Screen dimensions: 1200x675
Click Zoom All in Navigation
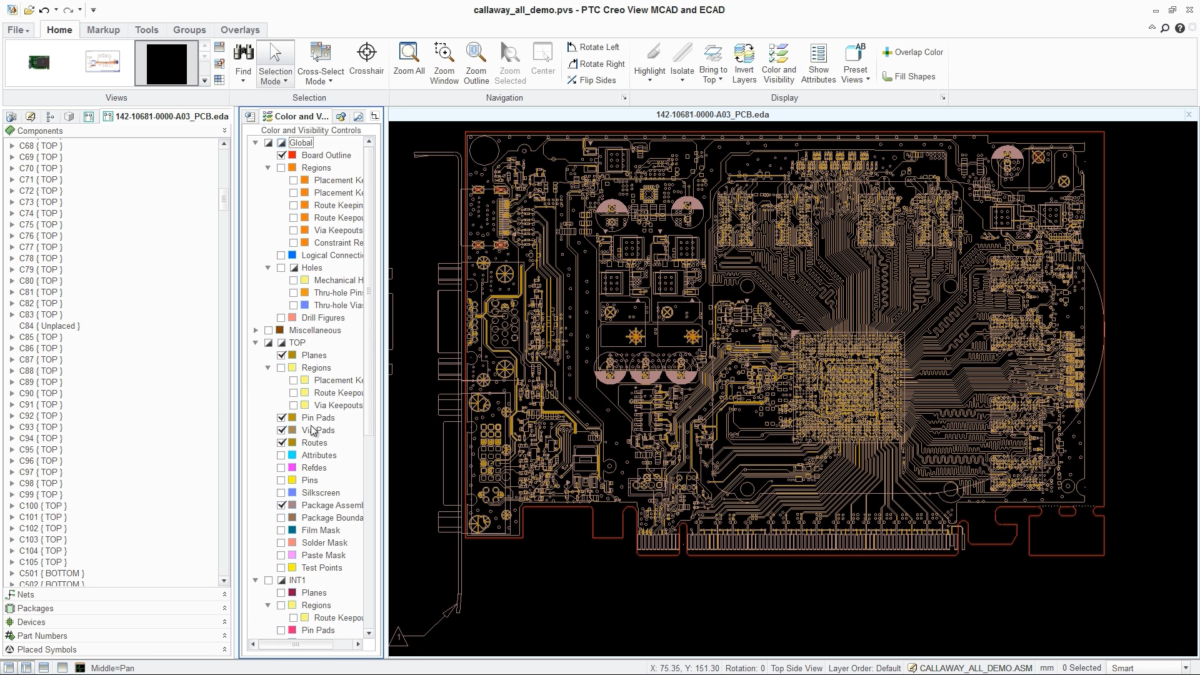tap(409, 52)
